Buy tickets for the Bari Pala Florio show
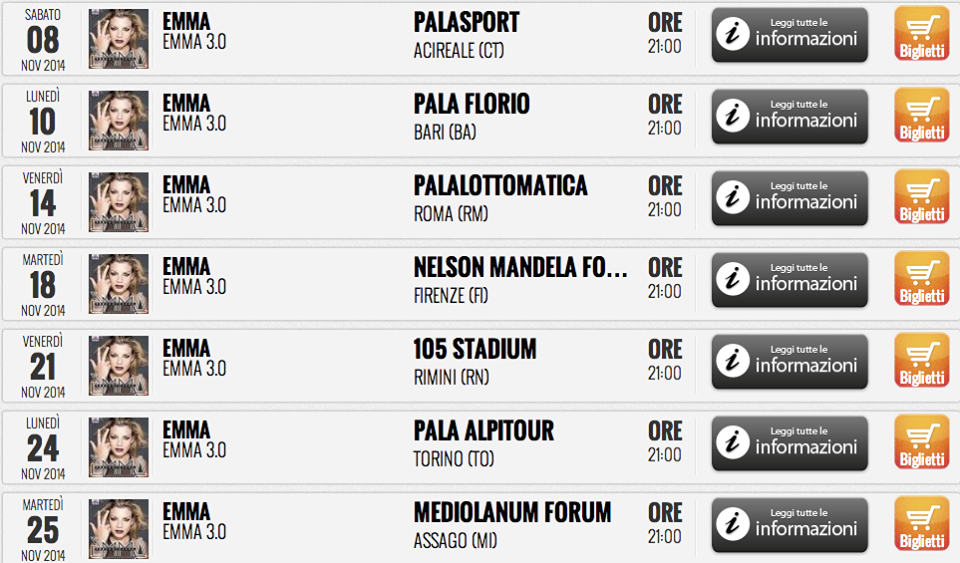 [x=921, y=116]
